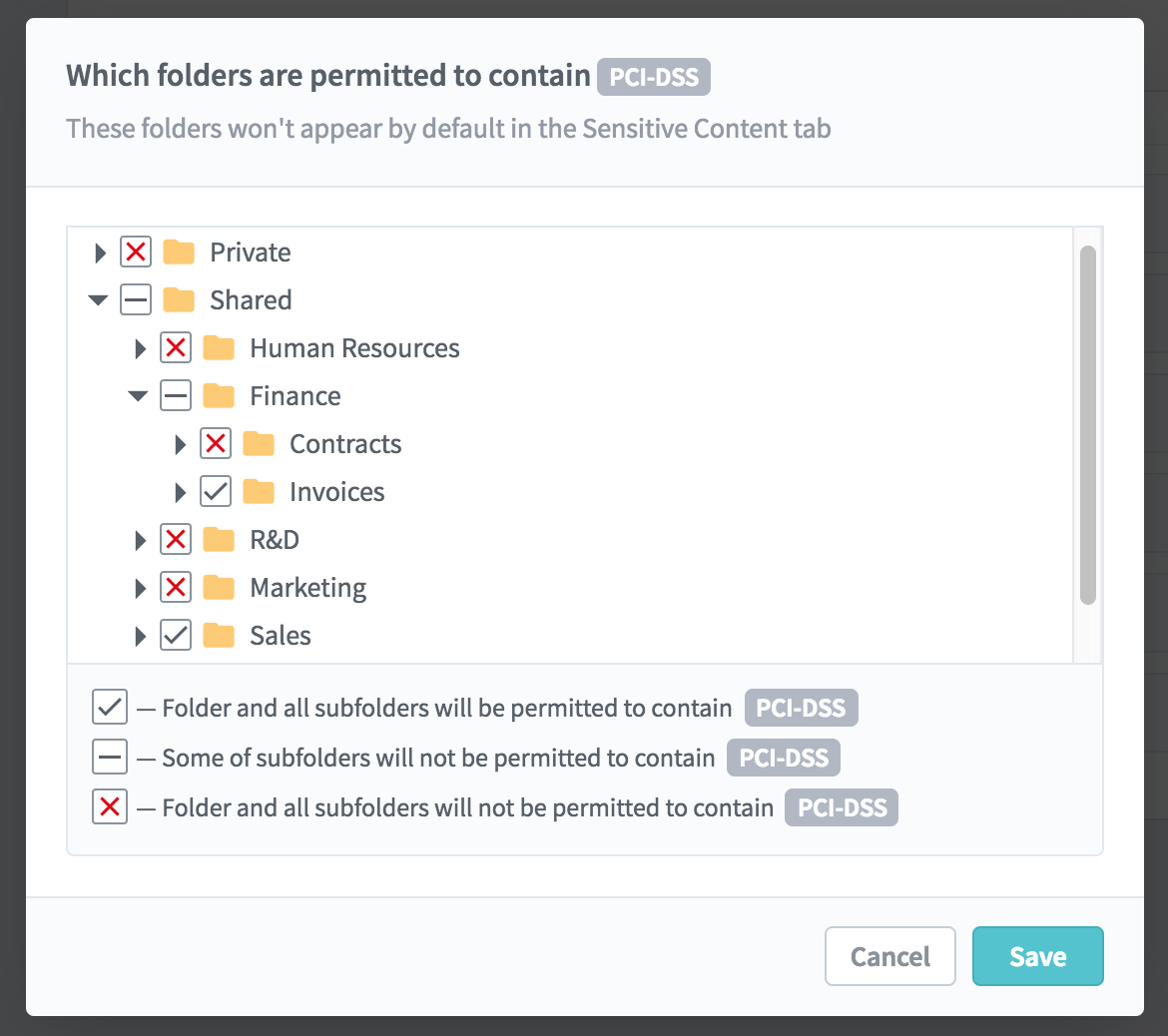Viewport: 1168px width, 1036px height.
Task: Click the Contracts folder icon
Action: click(x=259, y=444)
